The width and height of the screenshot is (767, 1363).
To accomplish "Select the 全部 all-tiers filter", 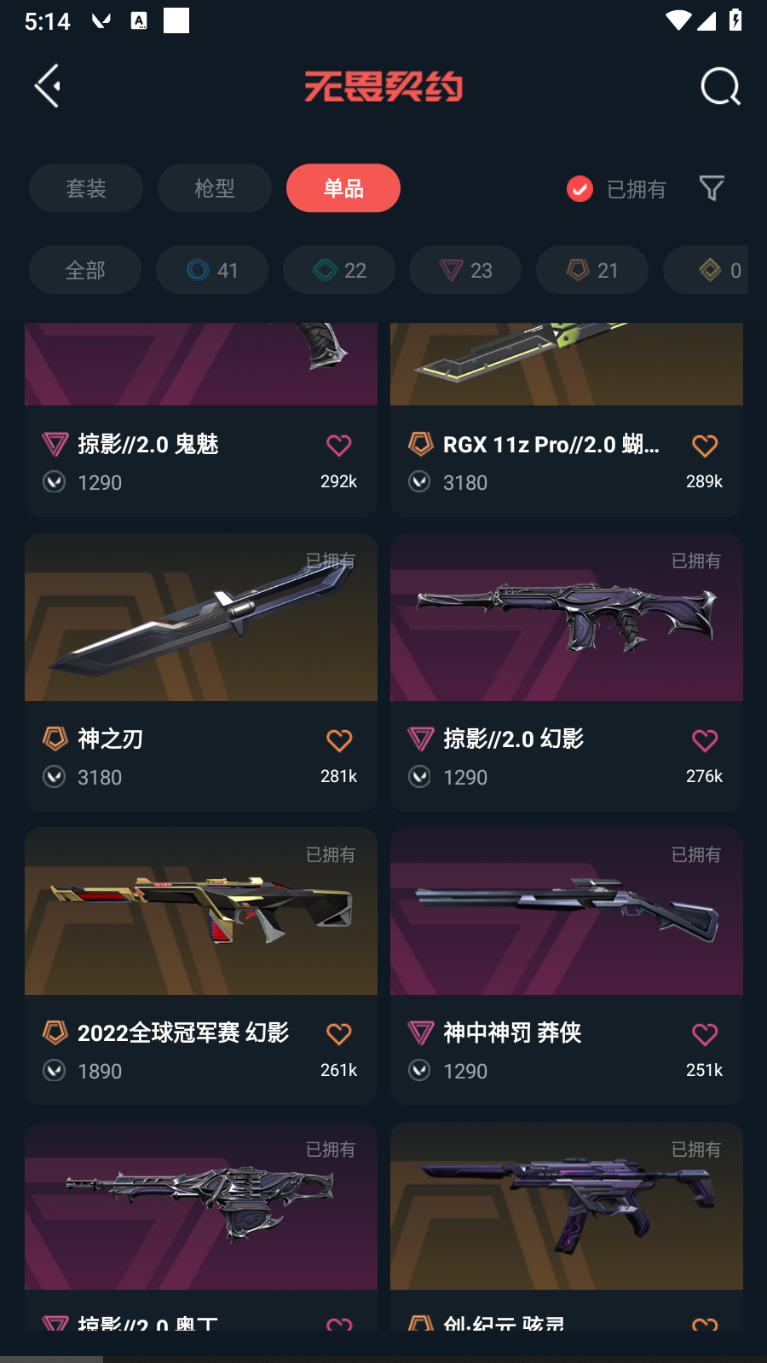I will tap(85, 270).
